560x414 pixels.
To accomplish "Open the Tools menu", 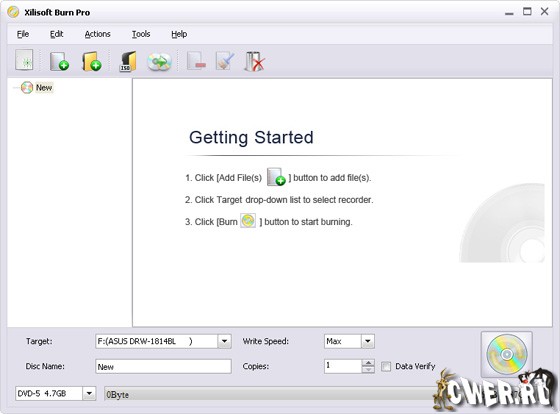I will (141, 34).
